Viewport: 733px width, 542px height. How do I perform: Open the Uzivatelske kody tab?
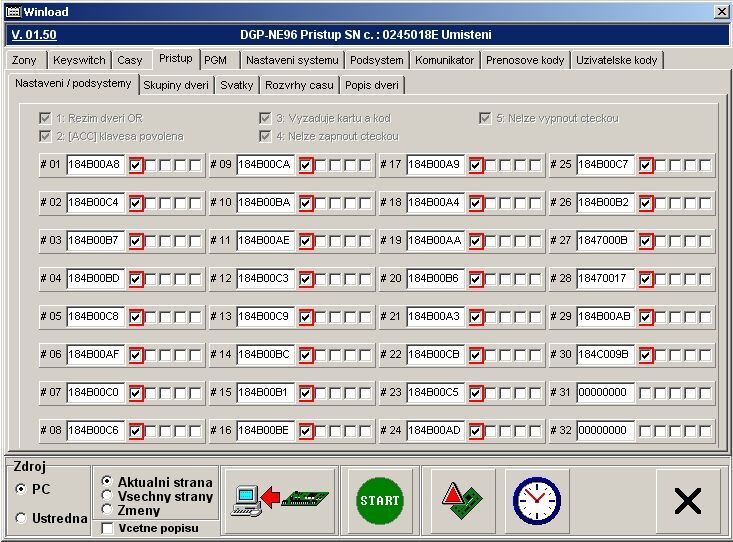coord(616,60)
